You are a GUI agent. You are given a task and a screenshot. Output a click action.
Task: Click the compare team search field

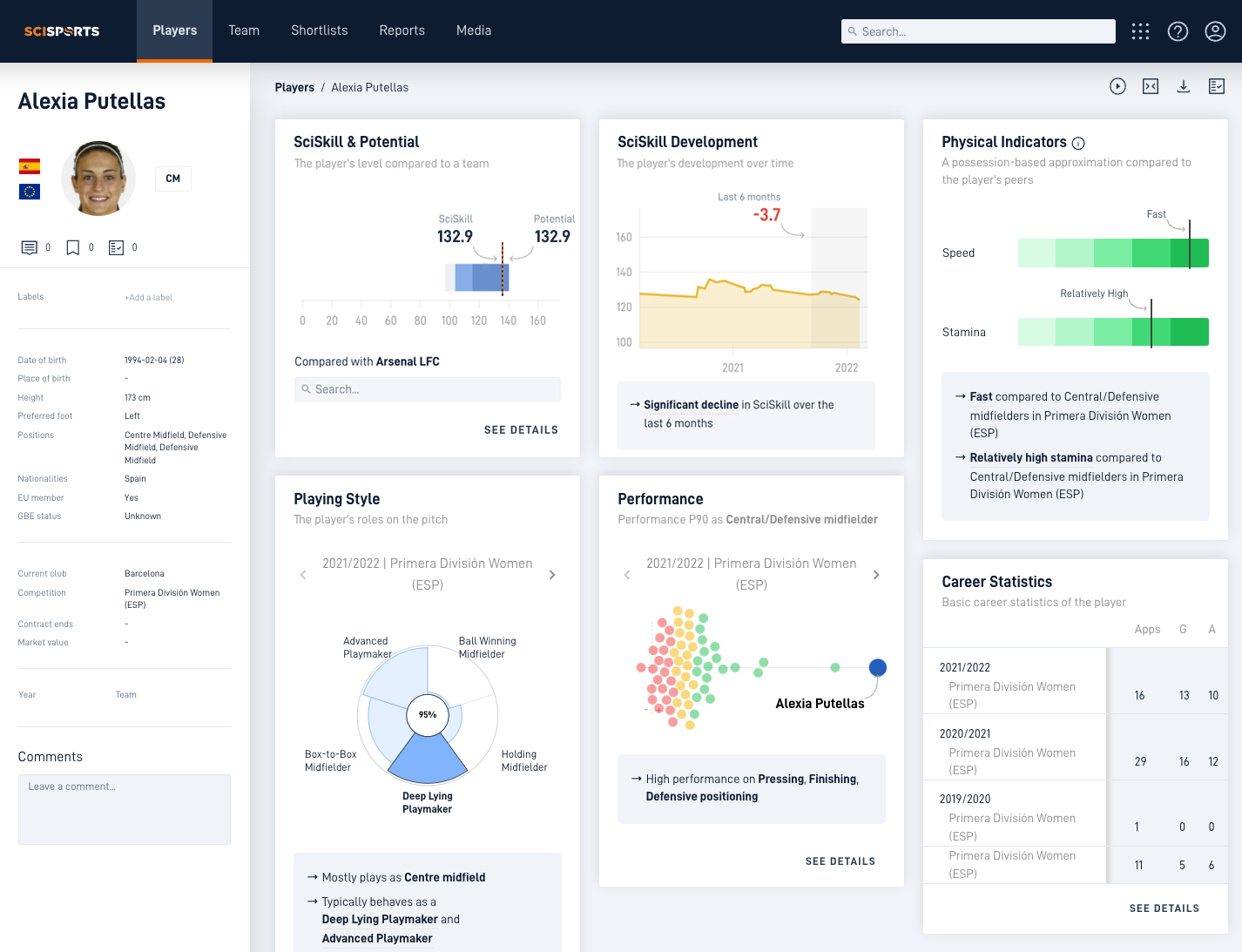pyautogui.click(x=428, y=389)
